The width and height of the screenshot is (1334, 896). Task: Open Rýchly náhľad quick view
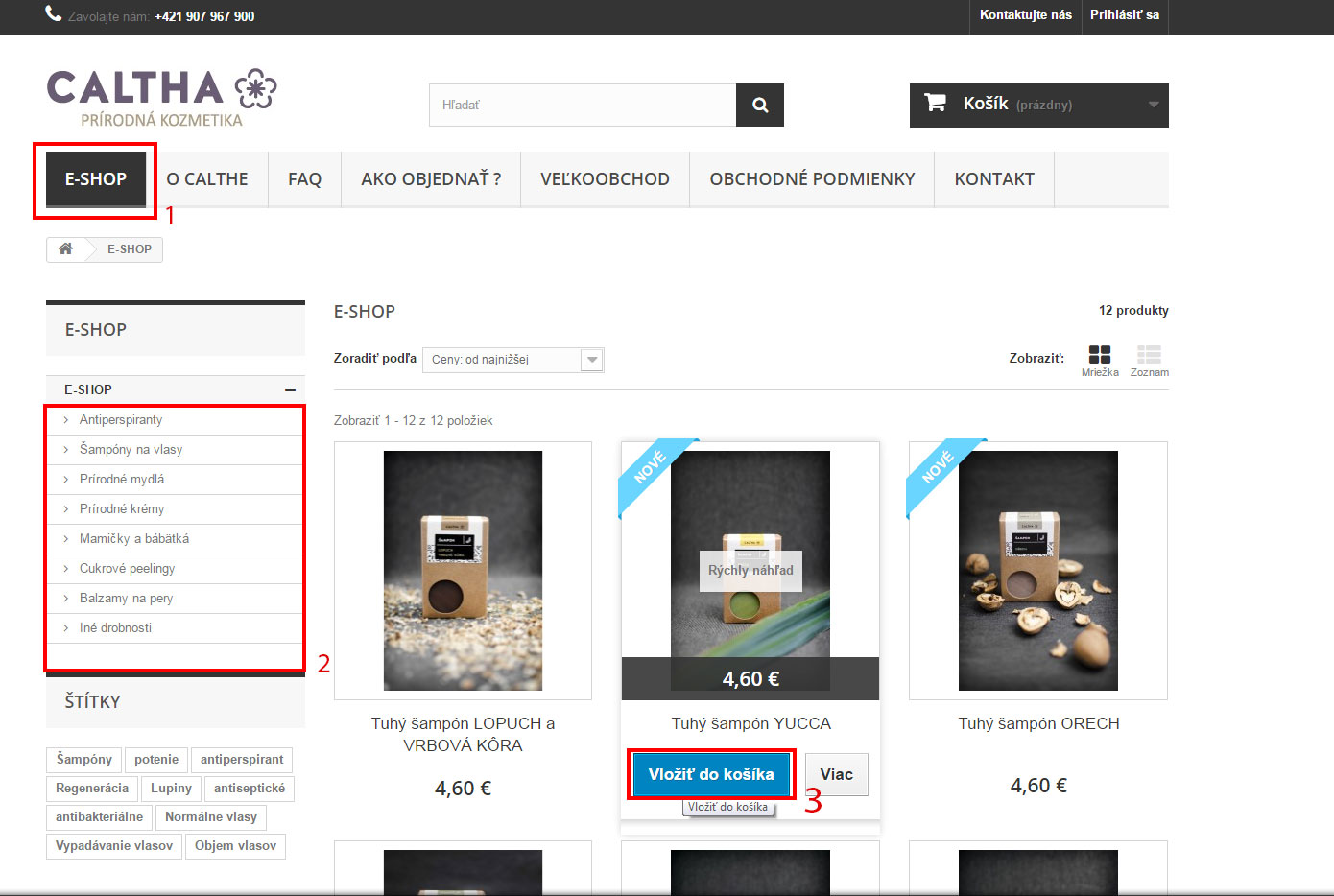[x=750, y=571]
